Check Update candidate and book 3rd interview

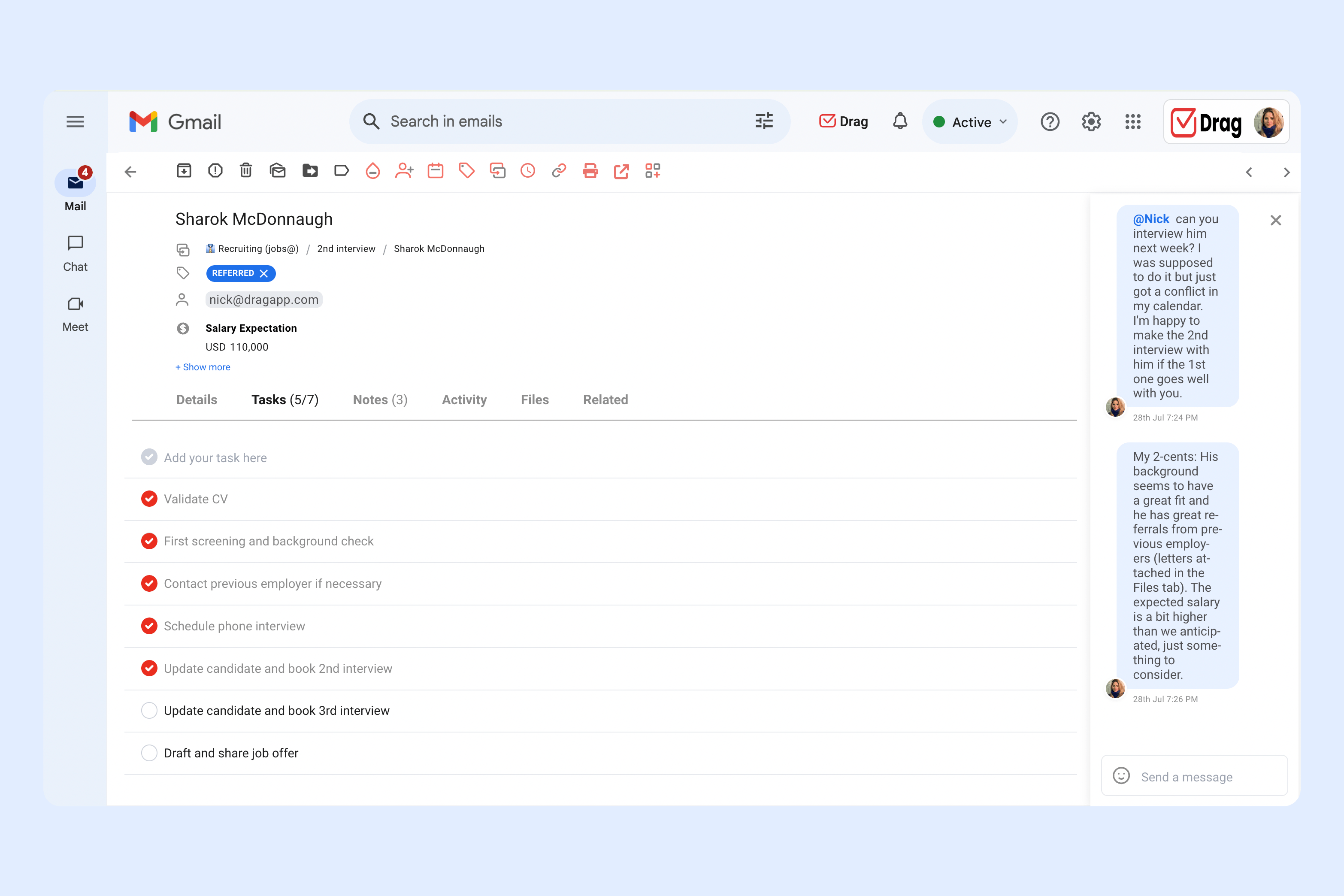pyautogui.click(x=149, y=710)
